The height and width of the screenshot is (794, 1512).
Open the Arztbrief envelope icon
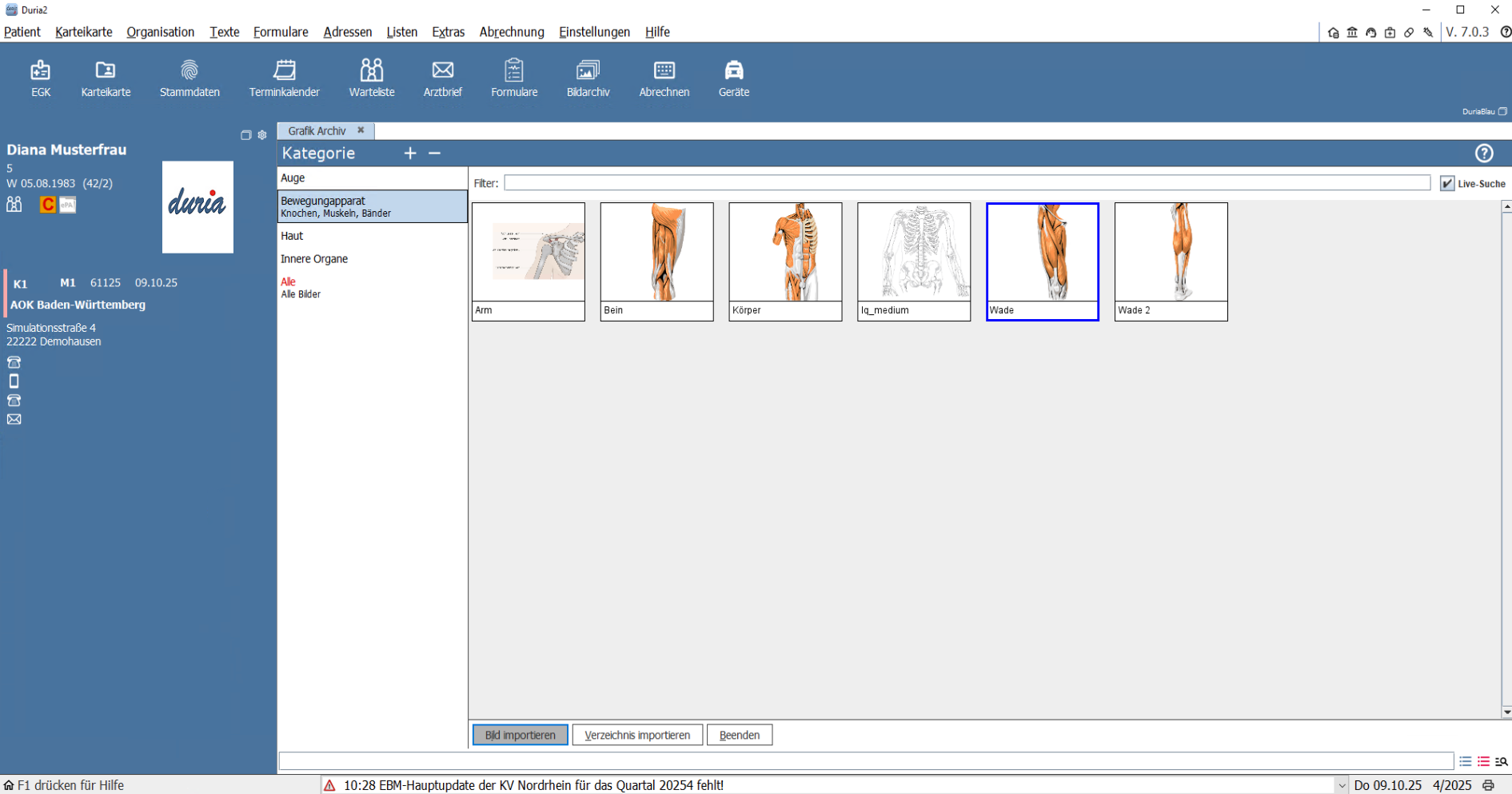(x=442, y=78)
